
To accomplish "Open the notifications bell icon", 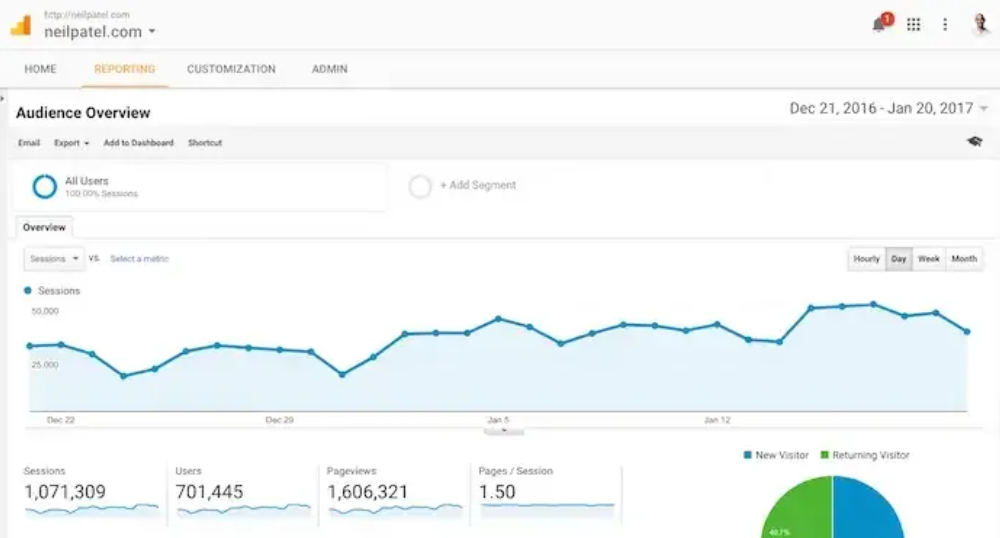I will click(x=880, y=24).
